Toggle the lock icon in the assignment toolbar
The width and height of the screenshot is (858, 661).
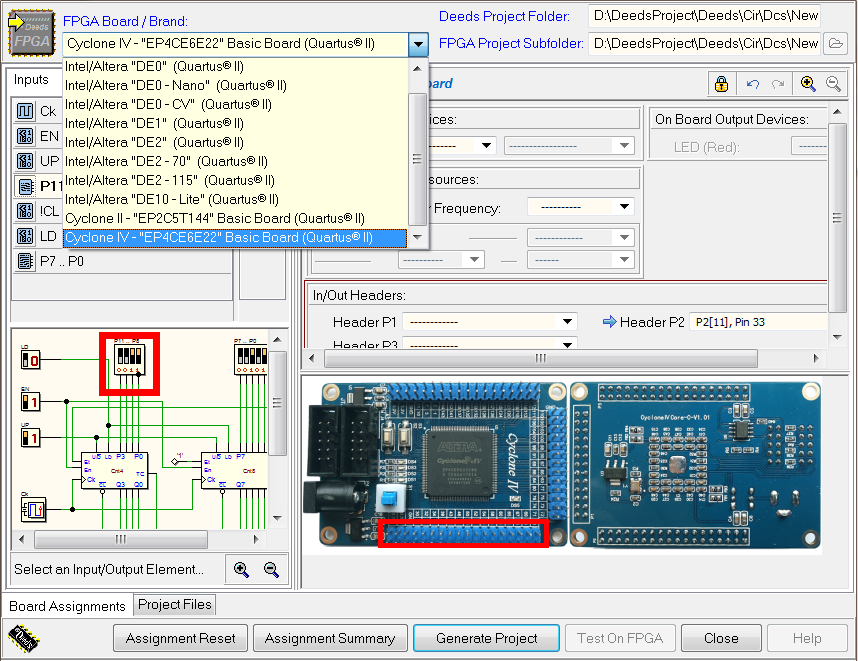[722, 84]
